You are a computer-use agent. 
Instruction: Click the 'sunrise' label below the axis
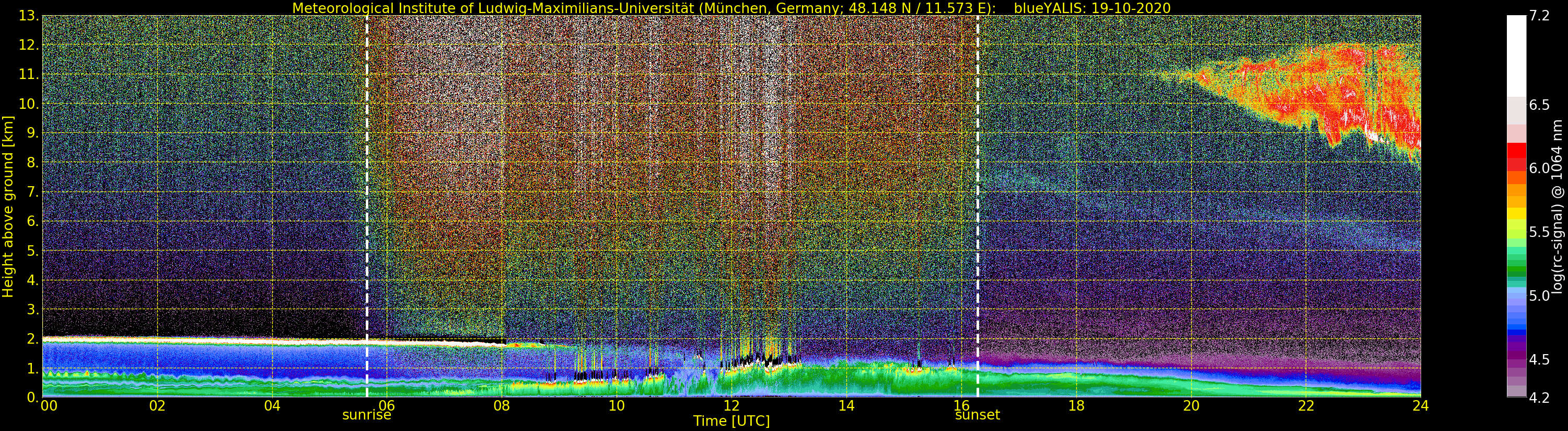(x=366, y=415)
